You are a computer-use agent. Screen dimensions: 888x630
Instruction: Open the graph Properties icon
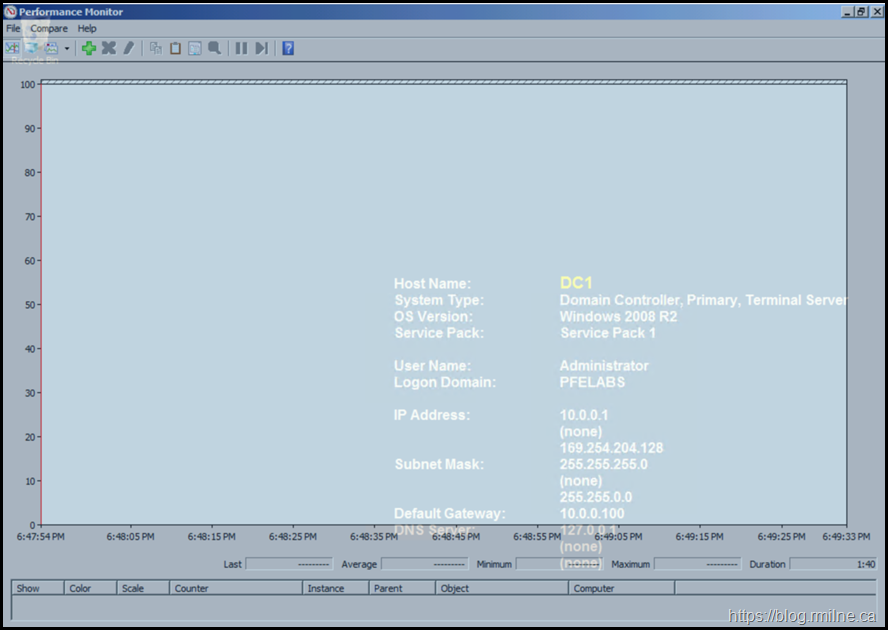click(195, 48)
